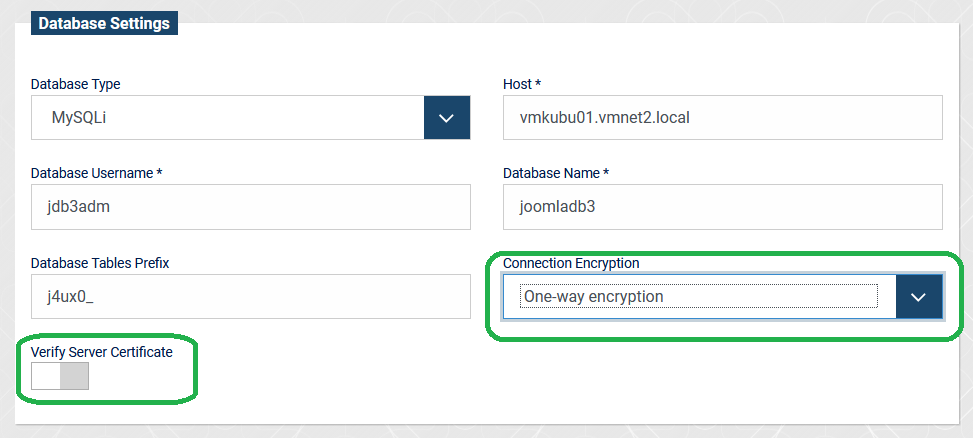This screenshot has height=438, width=973.
Task: Edit the Database Tables Prefix field
Action: click(251, 297)
